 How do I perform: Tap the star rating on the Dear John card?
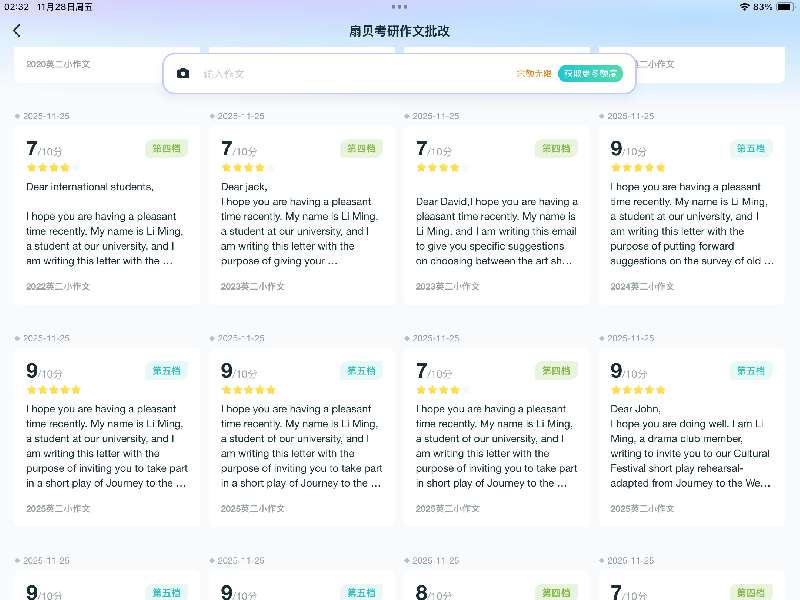[638, 390]
